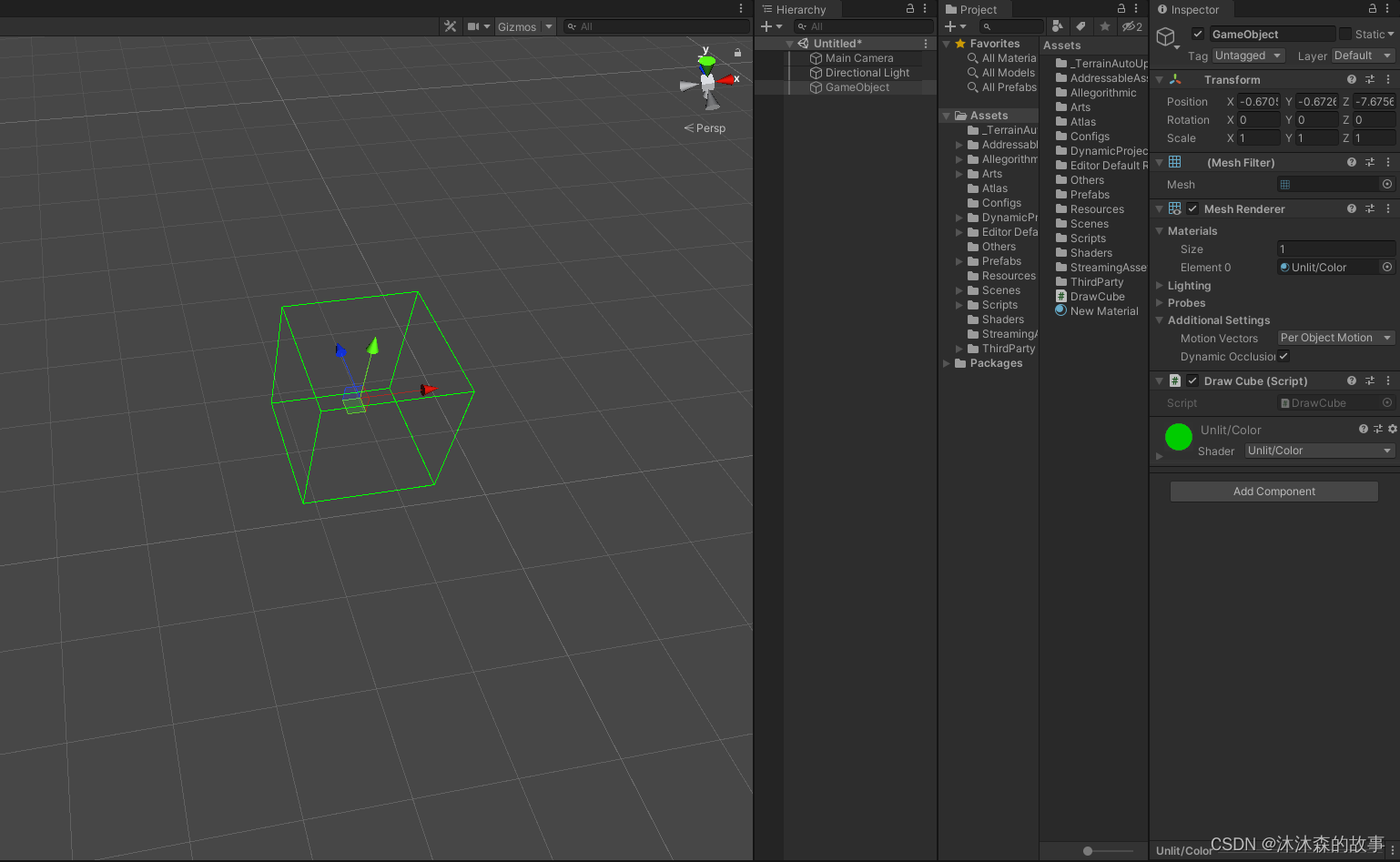Open the Layer dropdown Default
1400x862 pixels.
click(1363, 56)
